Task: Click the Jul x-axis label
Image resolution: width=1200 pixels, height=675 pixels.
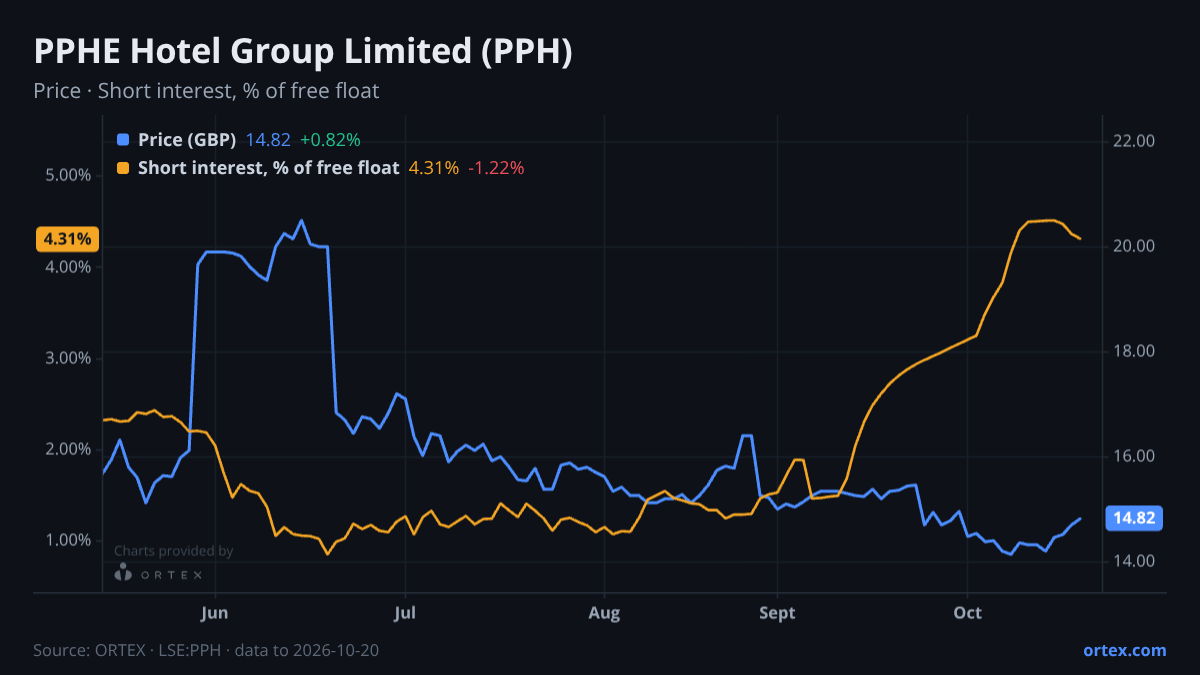Action: (405, 612)
